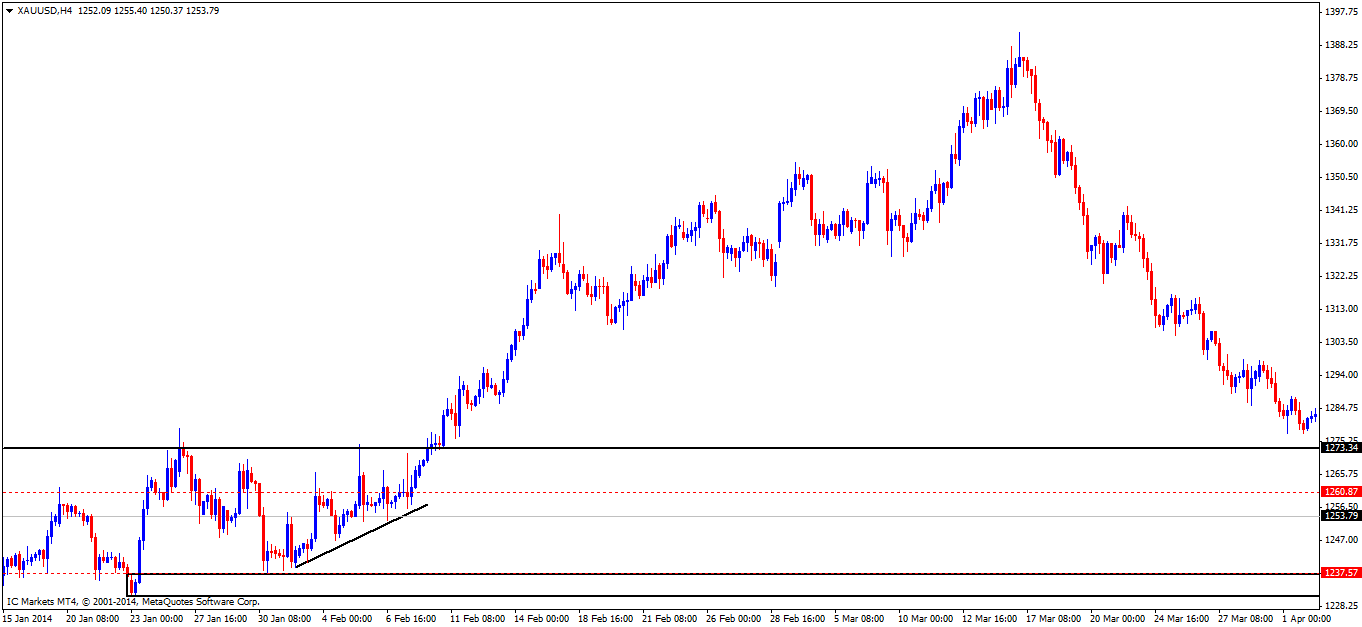Image resolution: width=1362 pixels, height=627 pixels.
Task: Click the 20 Jan 08:00 time label
Action: point(92,619)
